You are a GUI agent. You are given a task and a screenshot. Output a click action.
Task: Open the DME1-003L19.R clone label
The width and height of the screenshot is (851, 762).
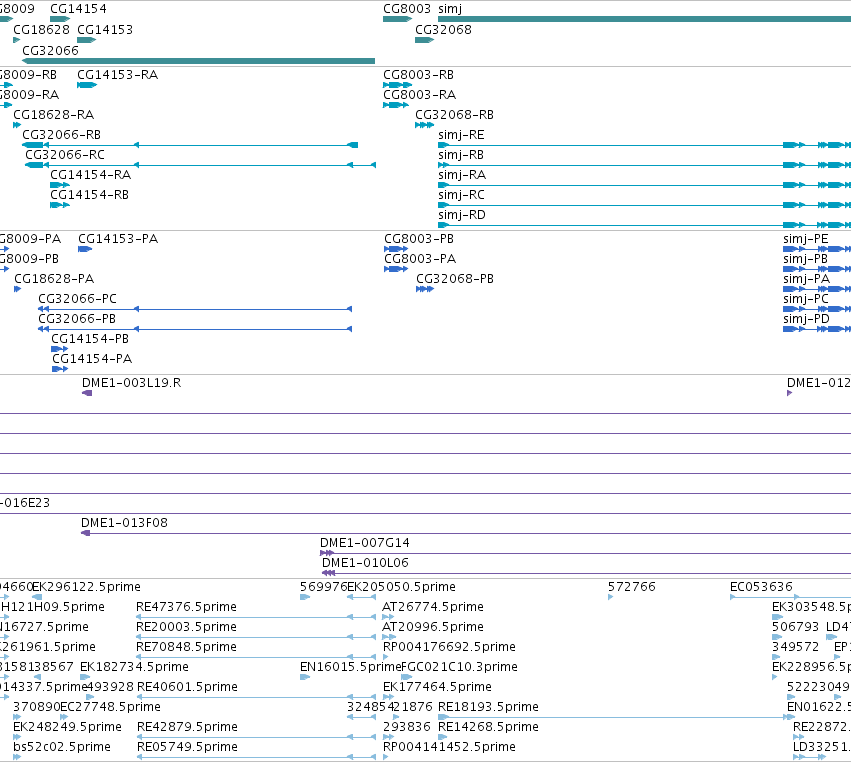(x=131, y=383)
